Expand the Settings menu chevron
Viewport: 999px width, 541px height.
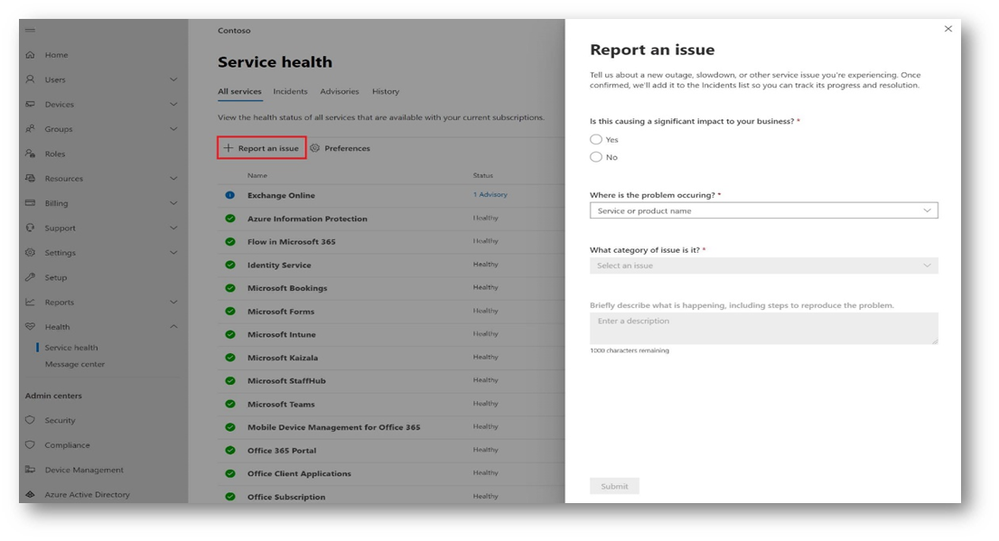[173, 252]
